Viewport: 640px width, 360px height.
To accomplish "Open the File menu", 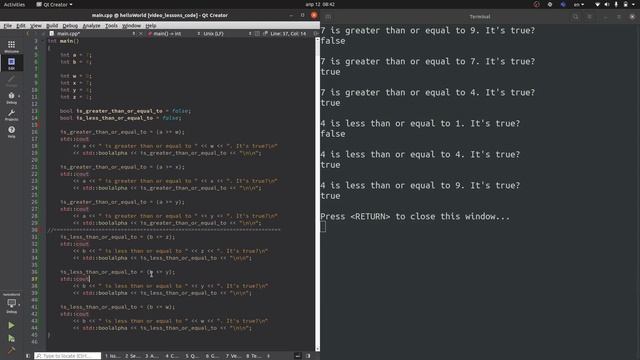I will (x=8, y=25).
